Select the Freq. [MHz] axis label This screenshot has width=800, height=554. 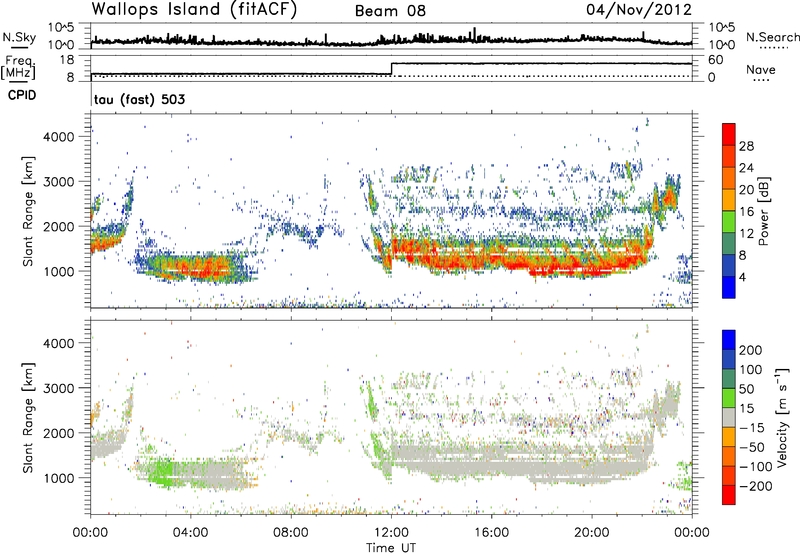click(x=19, y=68)
